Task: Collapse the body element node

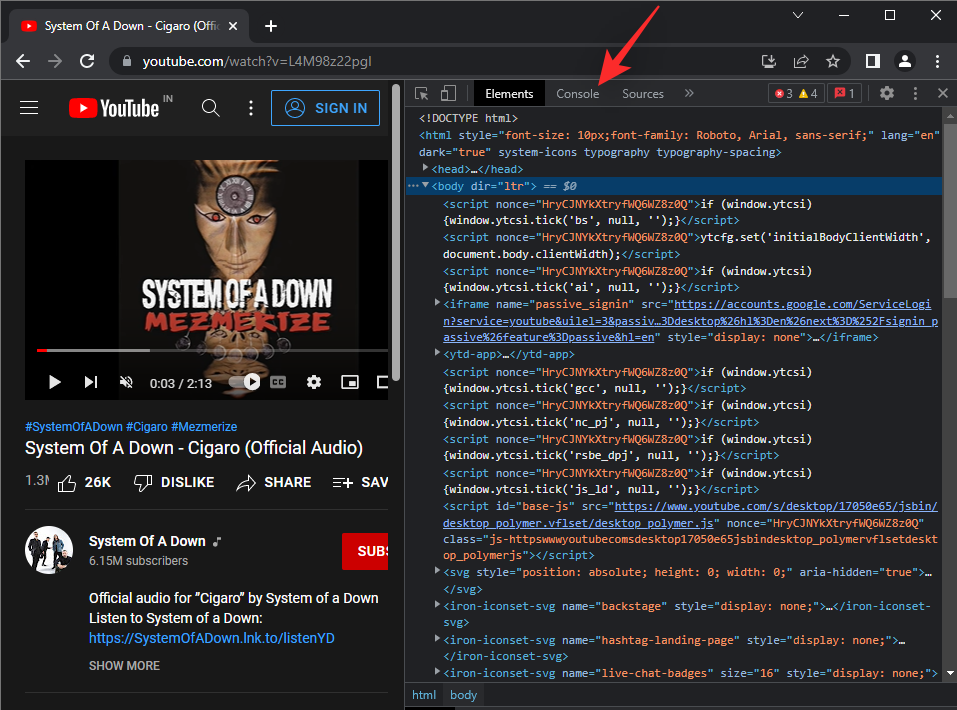Action: (x=425, y=185)
